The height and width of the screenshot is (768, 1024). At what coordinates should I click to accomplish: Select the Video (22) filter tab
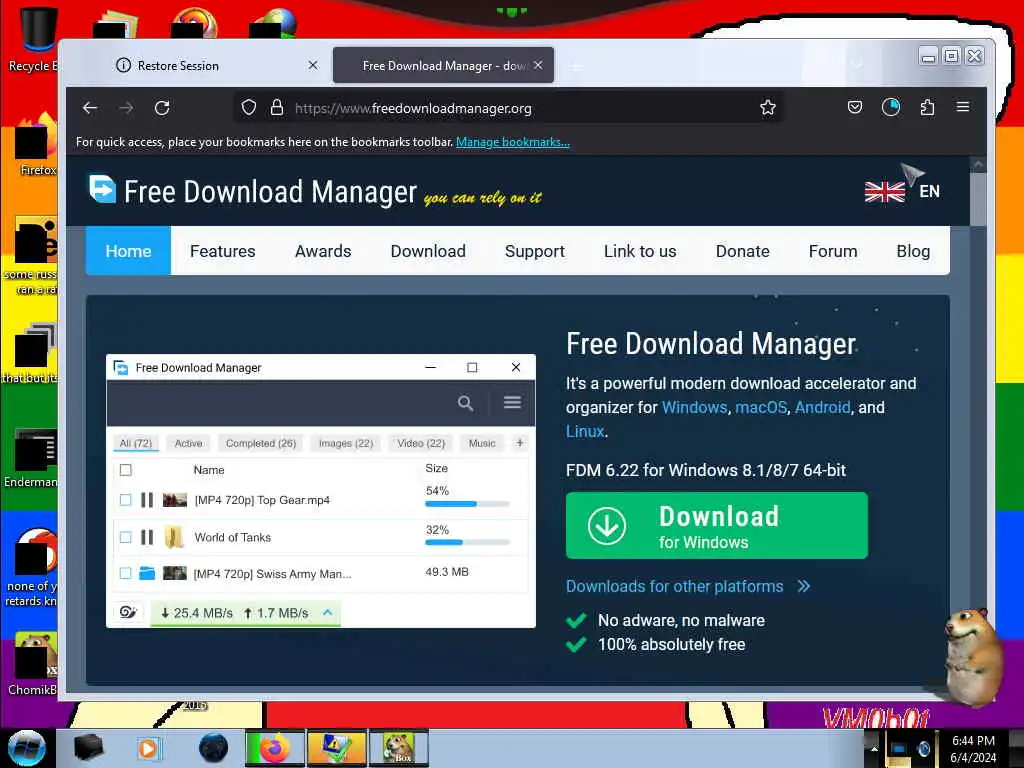421,443
